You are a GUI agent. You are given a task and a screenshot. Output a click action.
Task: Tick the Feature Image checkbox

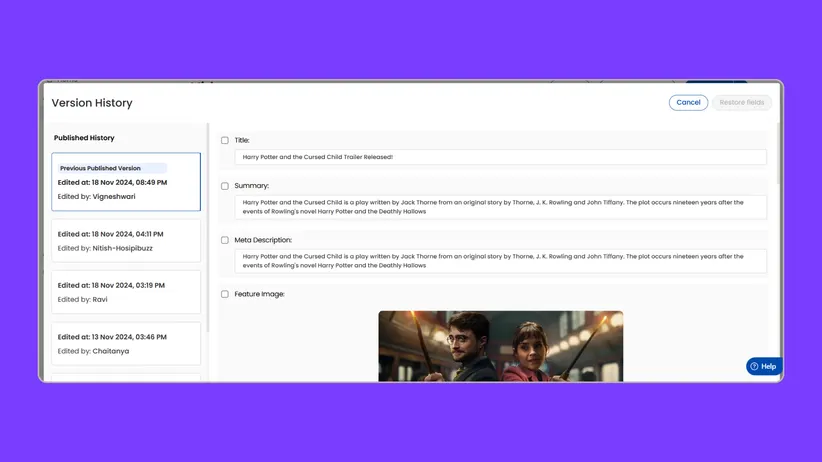click(x=225, y=294)
